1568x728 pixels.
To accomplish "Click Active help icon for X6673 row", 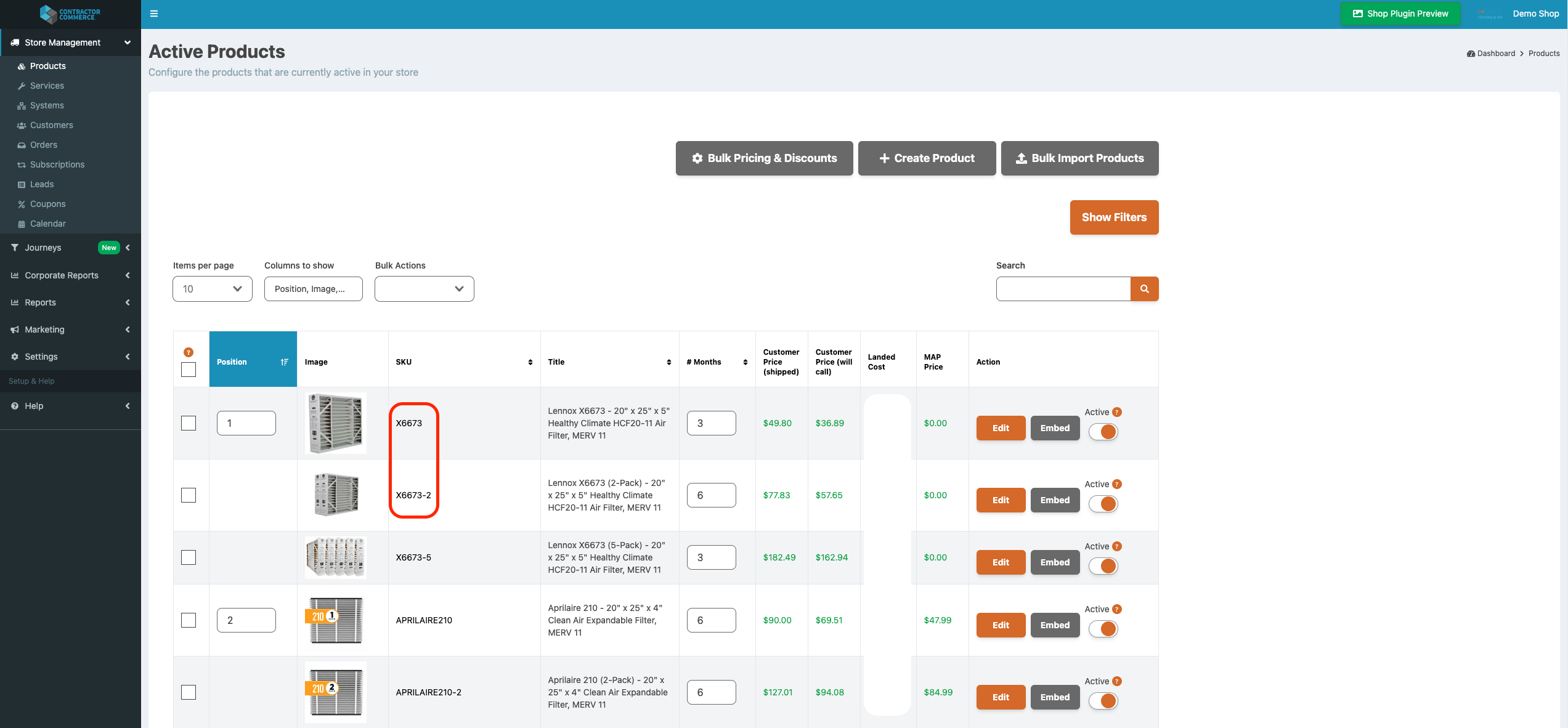I will (x=1117, y=412).
